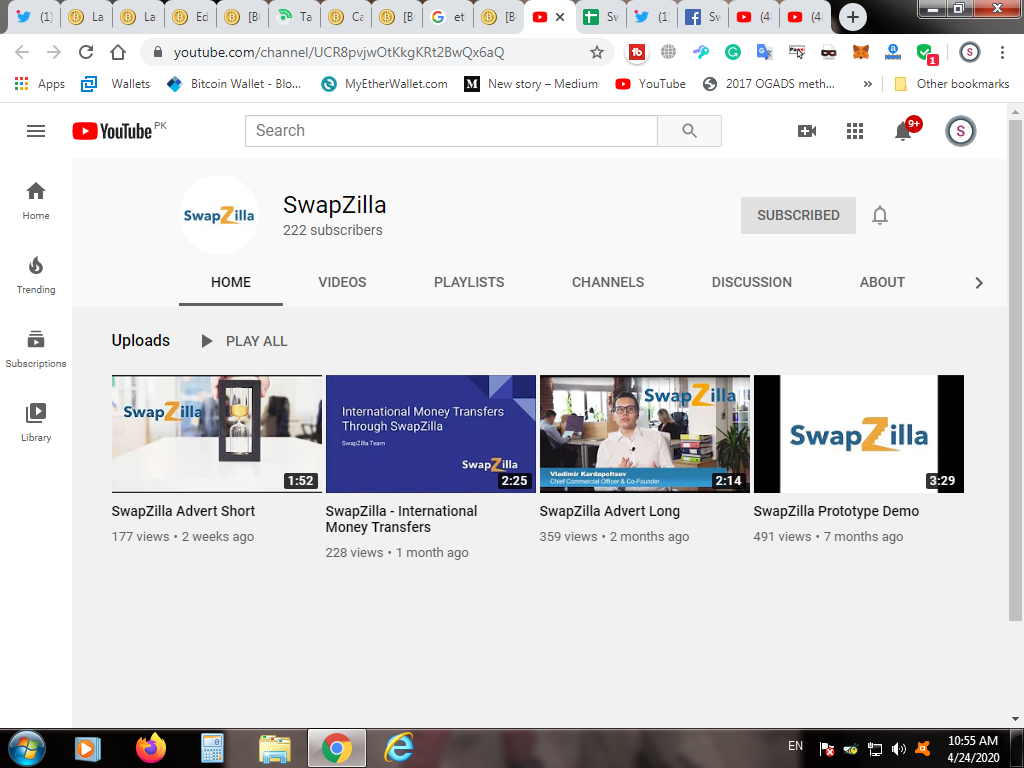Open the account avatar menu in YouTube
Screen dimensions: 1024x768
[961, 131]
